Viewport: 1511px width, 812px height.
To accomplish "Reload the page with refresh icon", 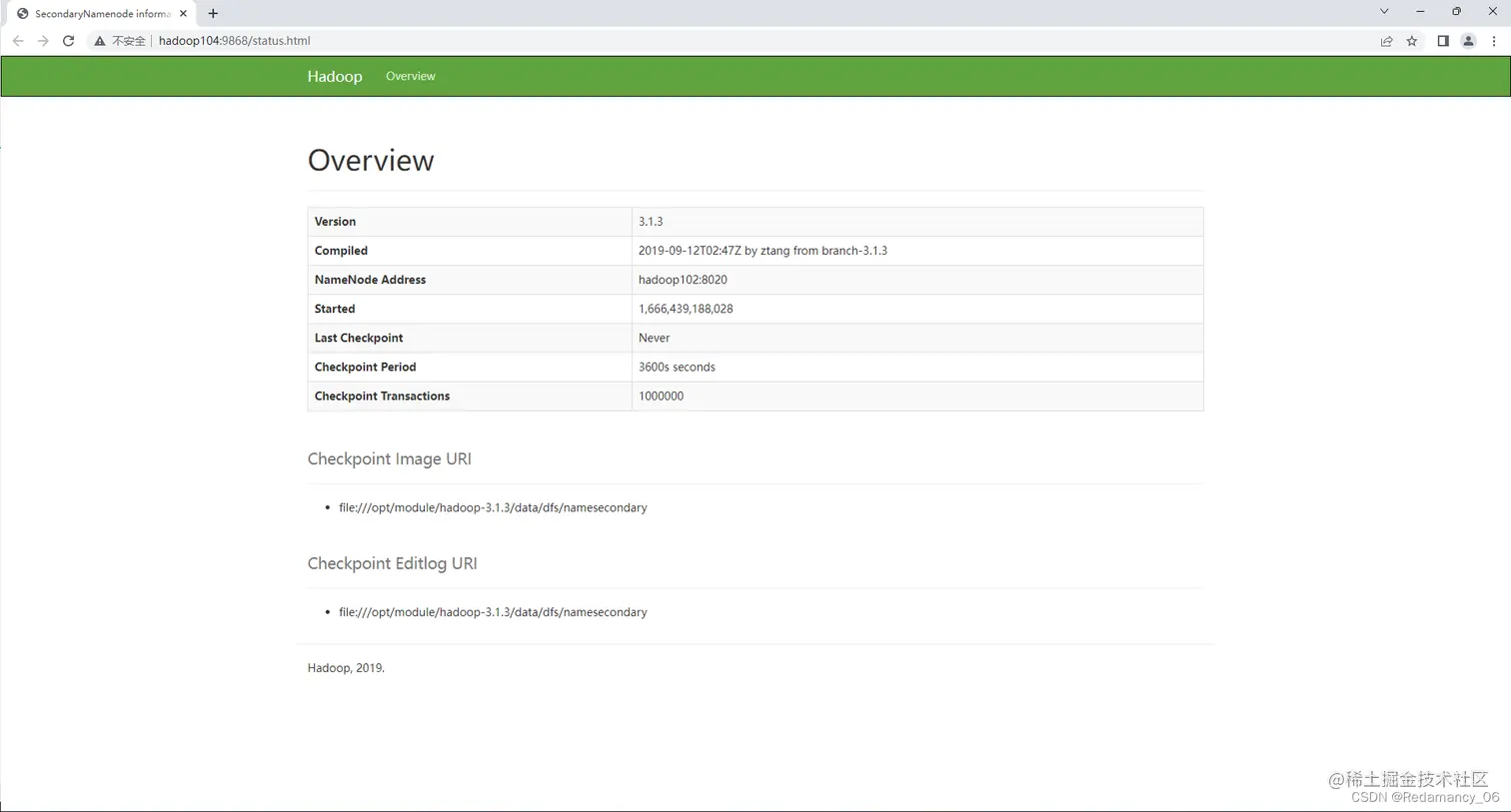I will coord(68,41).
